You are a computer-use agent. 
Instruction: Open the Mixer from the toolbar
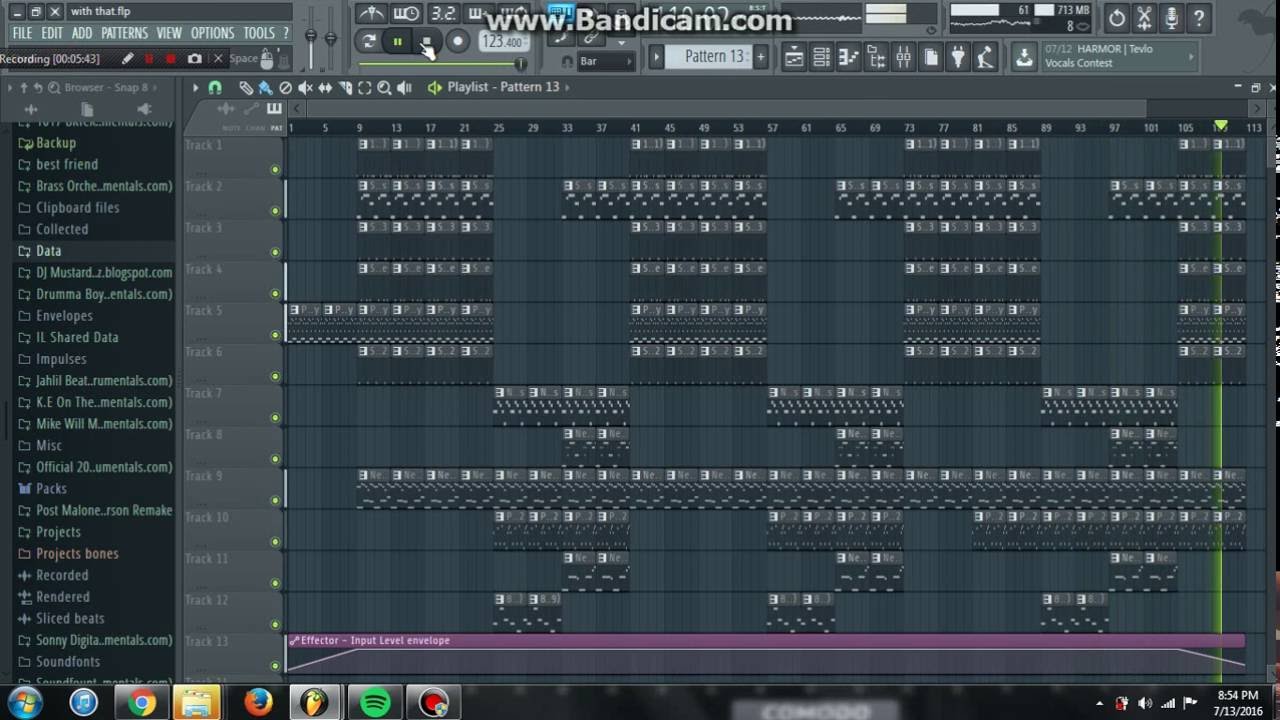904,57
